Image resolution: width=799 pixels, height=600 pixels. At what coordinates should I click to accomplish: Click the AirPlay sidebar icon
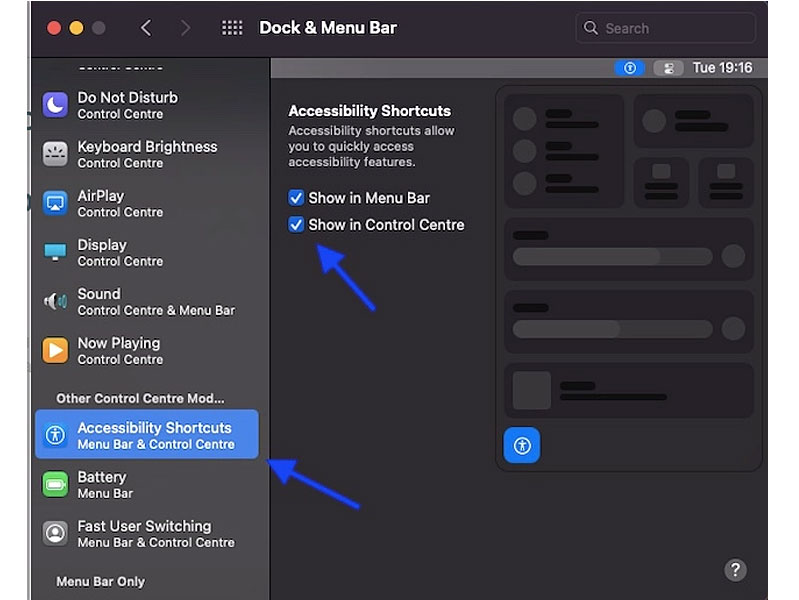(55, 203)
